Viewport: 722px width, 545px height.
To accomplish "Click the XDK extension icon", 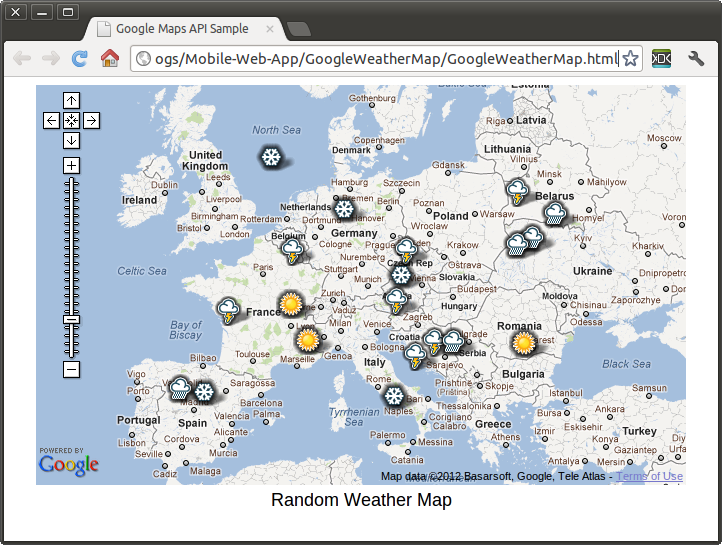I will pos(662,58).
